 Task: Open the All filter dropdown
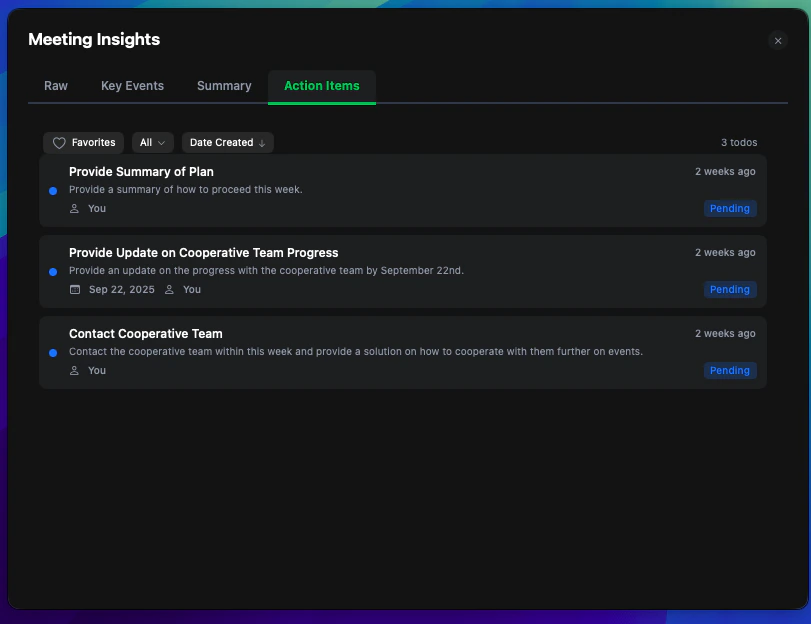pyautogui.click(x=152, y=142)
